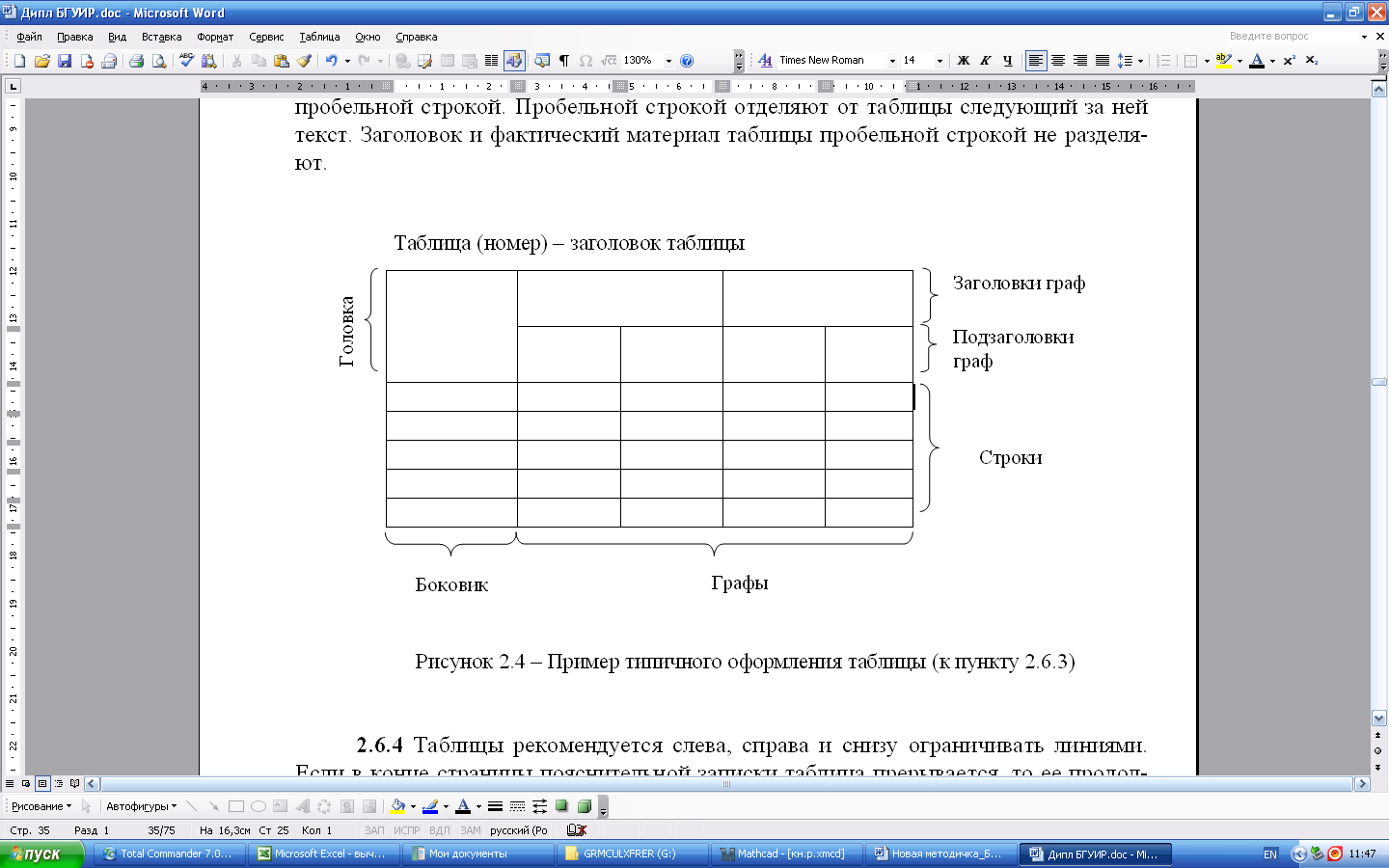Apply the drawing Line Color brush
1389x868 pixels.
tap(430, 806)
